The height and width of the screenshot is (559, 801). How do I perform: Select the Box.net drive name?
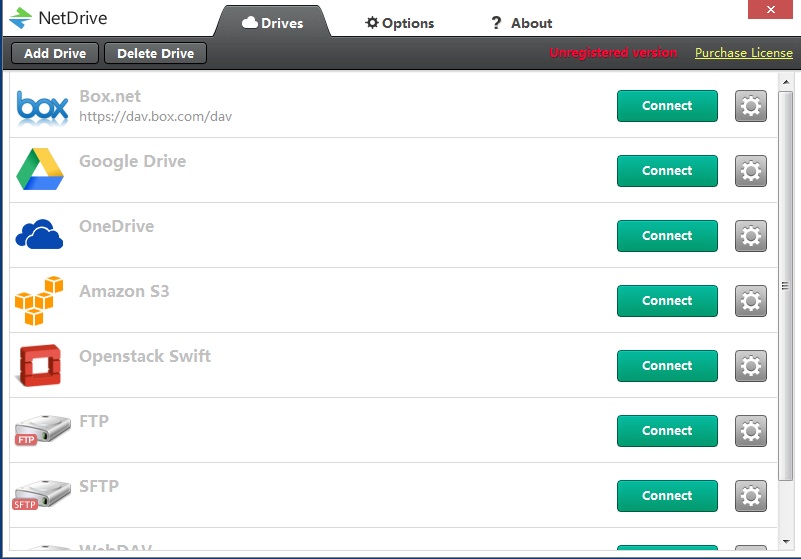coord(110,96)
